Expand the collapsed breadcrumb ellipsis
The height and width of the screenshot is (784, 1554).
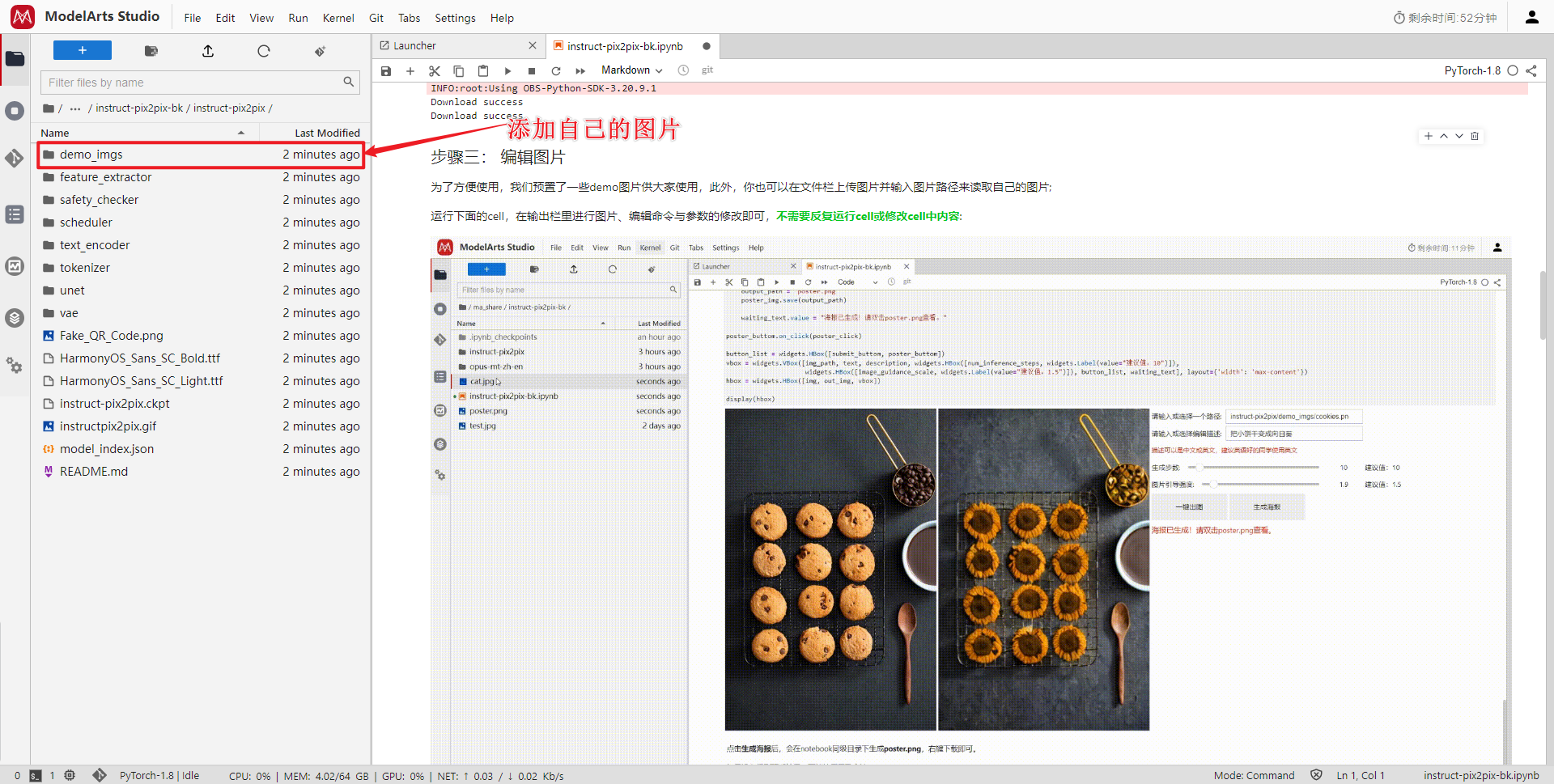point(75,108)
